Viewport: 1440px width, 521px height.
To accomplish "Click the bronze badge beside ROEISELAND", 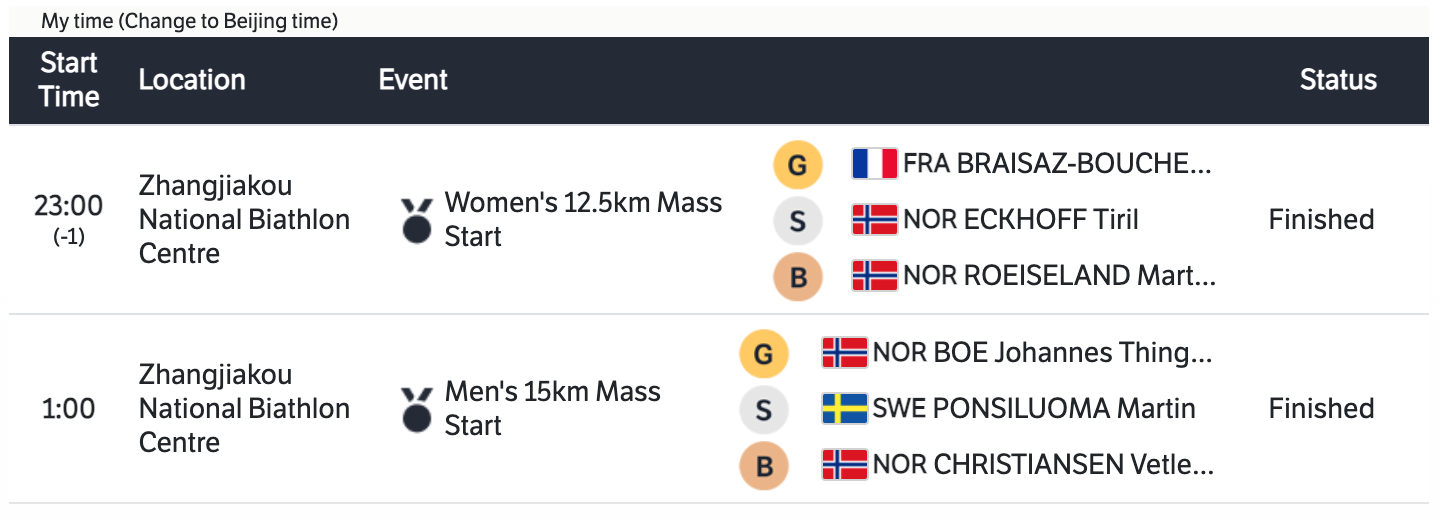I will [797, 276].
